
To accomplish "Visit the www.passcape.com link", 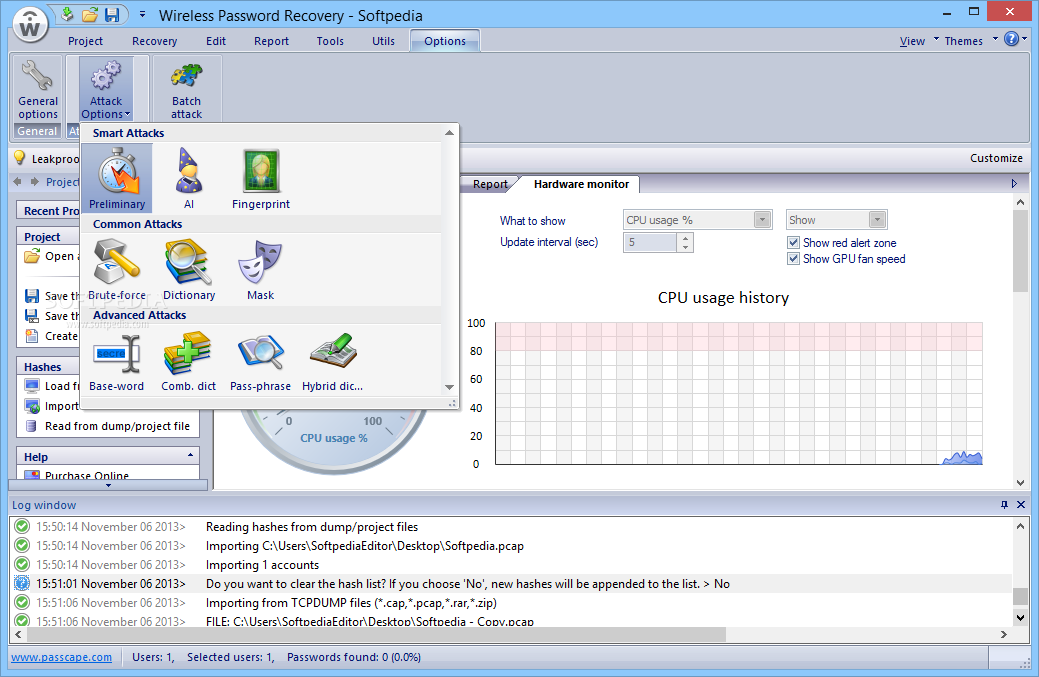I will 62,657.
